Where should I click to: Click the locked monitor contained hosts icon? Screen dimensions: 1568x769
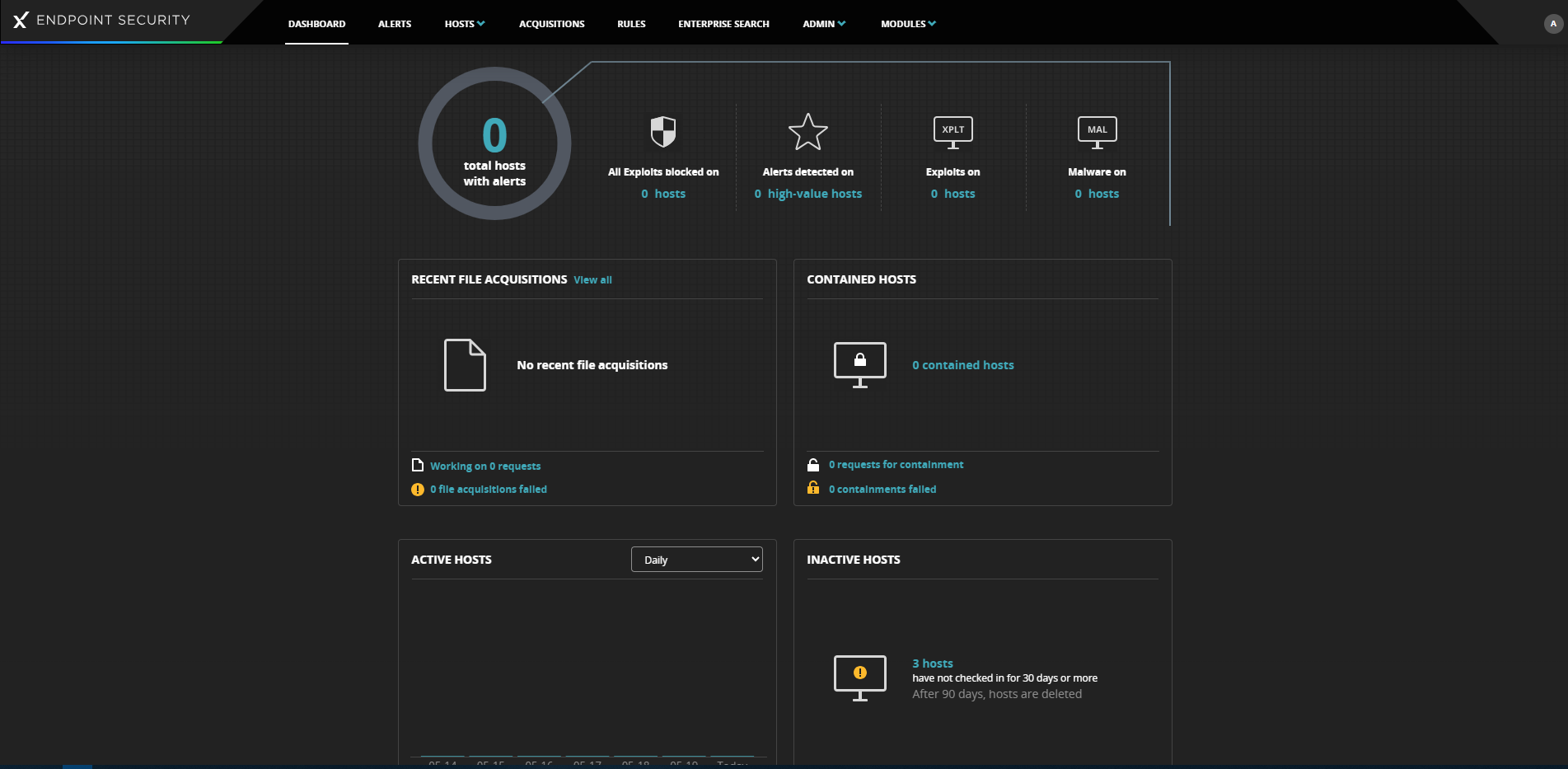pyautogui.click(x=859, y=364)
